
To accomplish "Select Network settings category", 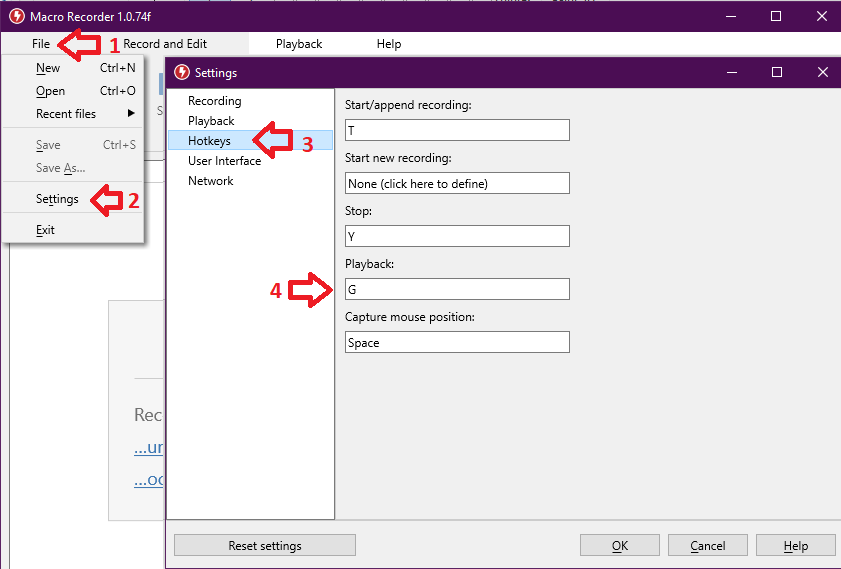I will tap(210, 181).
